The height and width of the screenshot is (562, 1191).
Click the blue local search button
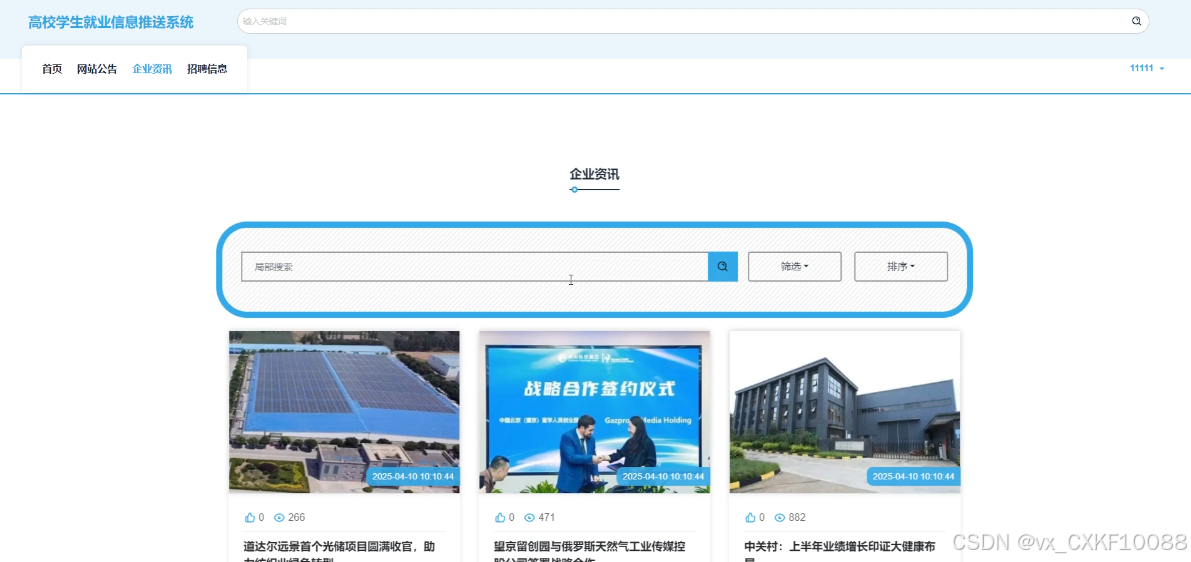point(722,267)
